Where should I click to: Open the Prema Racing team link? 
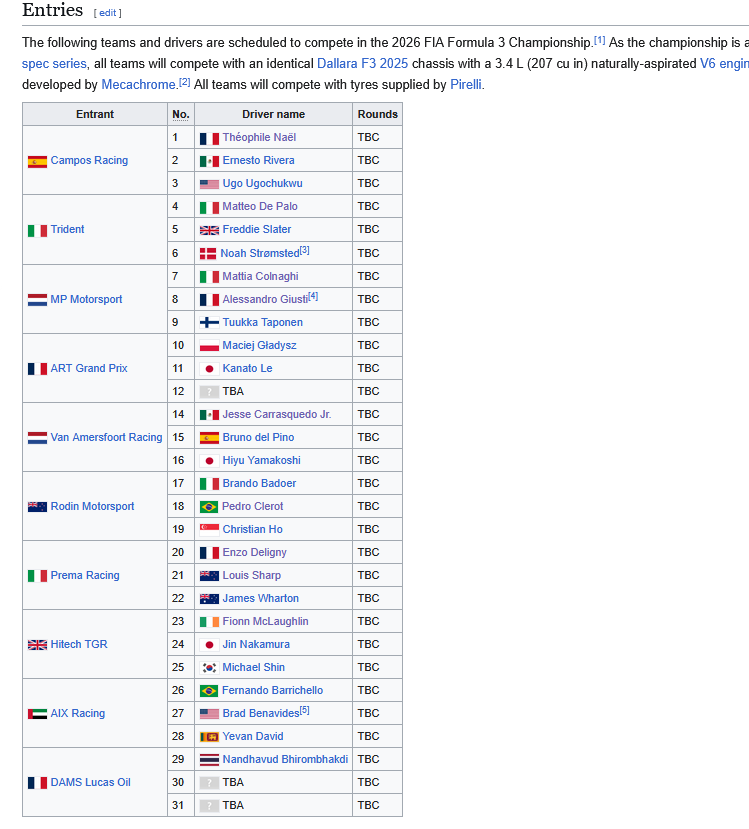click(x=85, y=575)
